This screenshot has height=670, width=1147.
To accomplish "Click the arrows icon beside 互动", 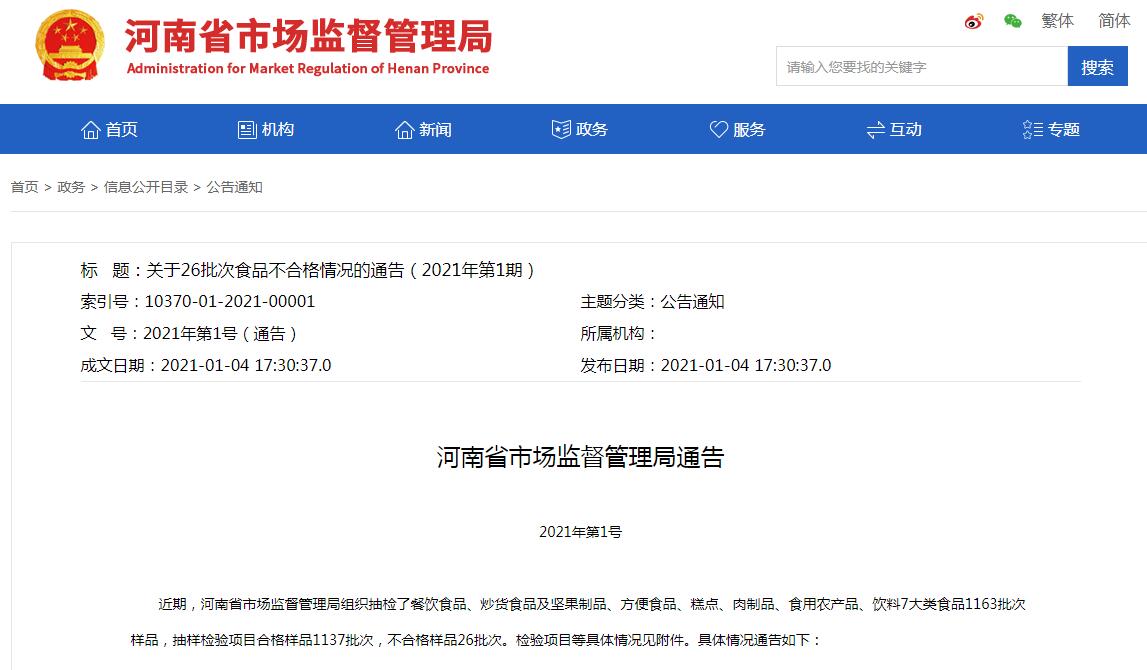I will pyautogui.click(x=876, y=130).
